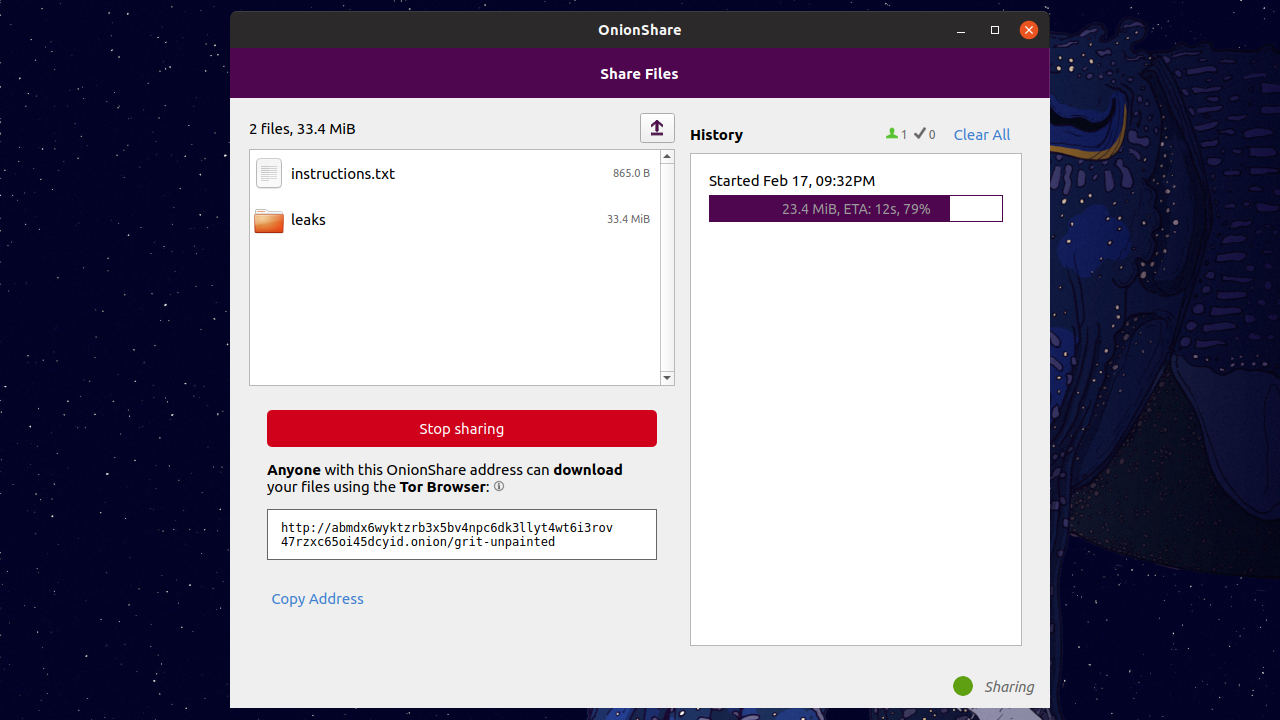Screen dimensions: 1280x720
Task: Select the instructions.txt file name
Action: tap(343, 174)
